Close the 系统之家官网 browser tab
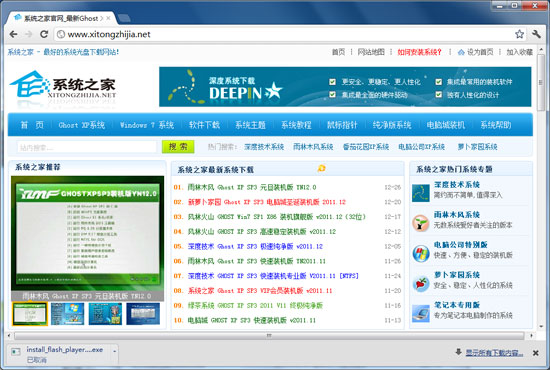This screenshot has height=370, width=550. tap(108, 18)
